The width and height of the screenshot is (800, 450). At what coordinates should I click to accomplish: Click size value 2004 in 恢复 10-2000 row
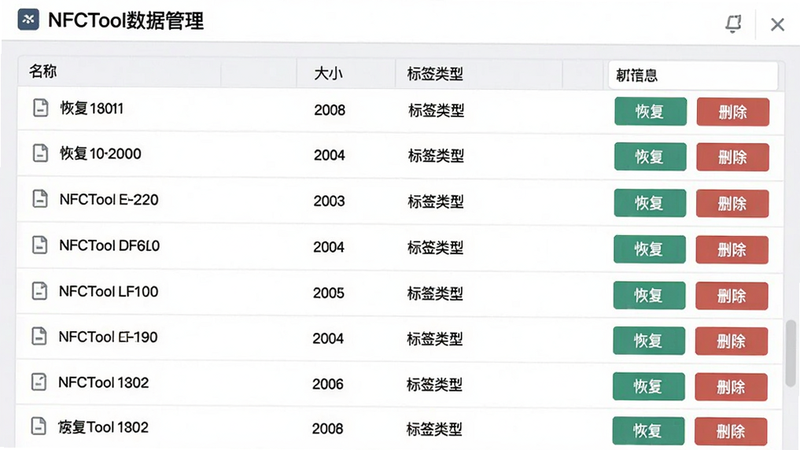click(x=330, y=155)
